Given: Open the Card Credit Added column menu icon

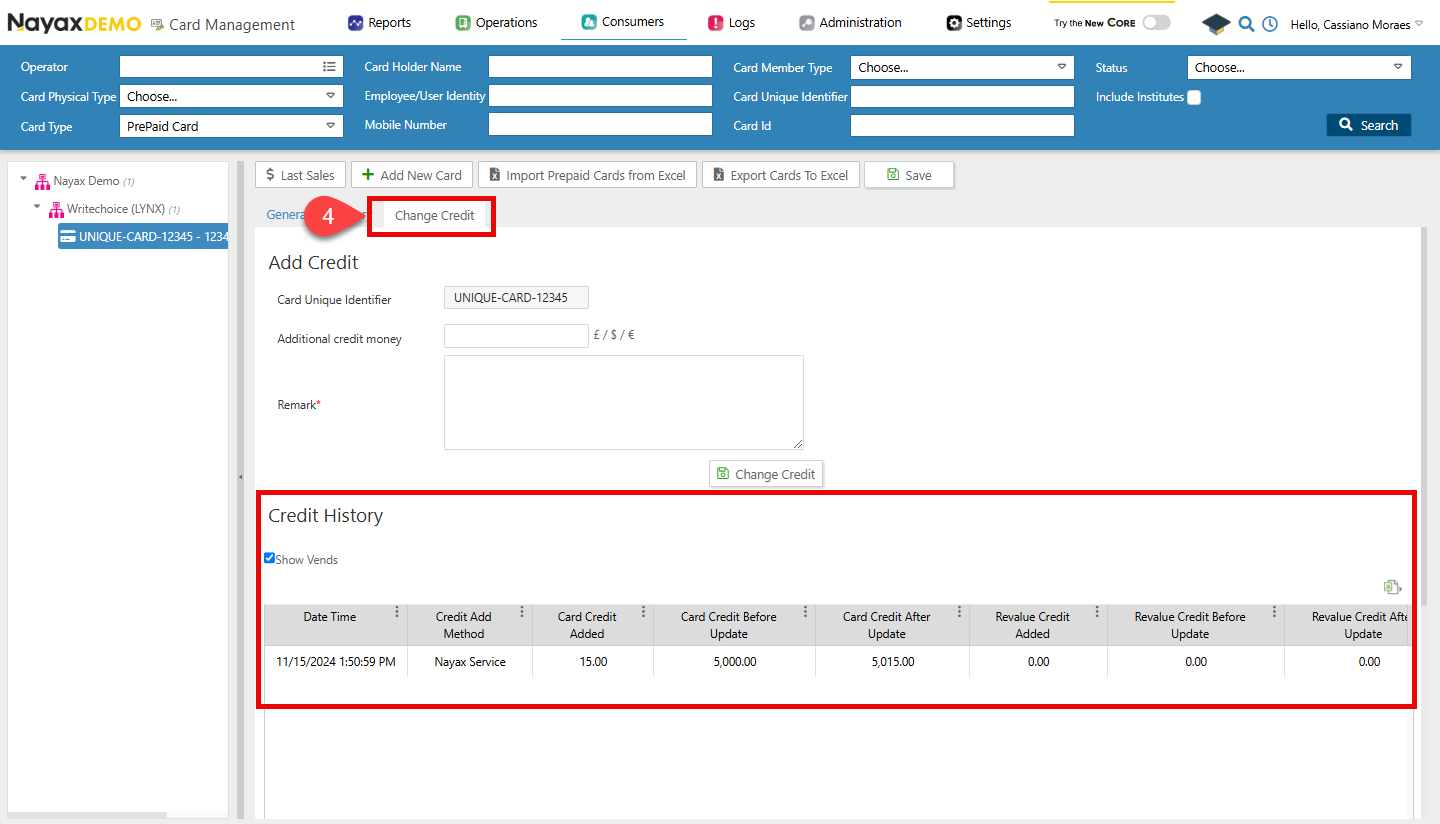Looking at the screenshot, I should click(x=643, y=612).
